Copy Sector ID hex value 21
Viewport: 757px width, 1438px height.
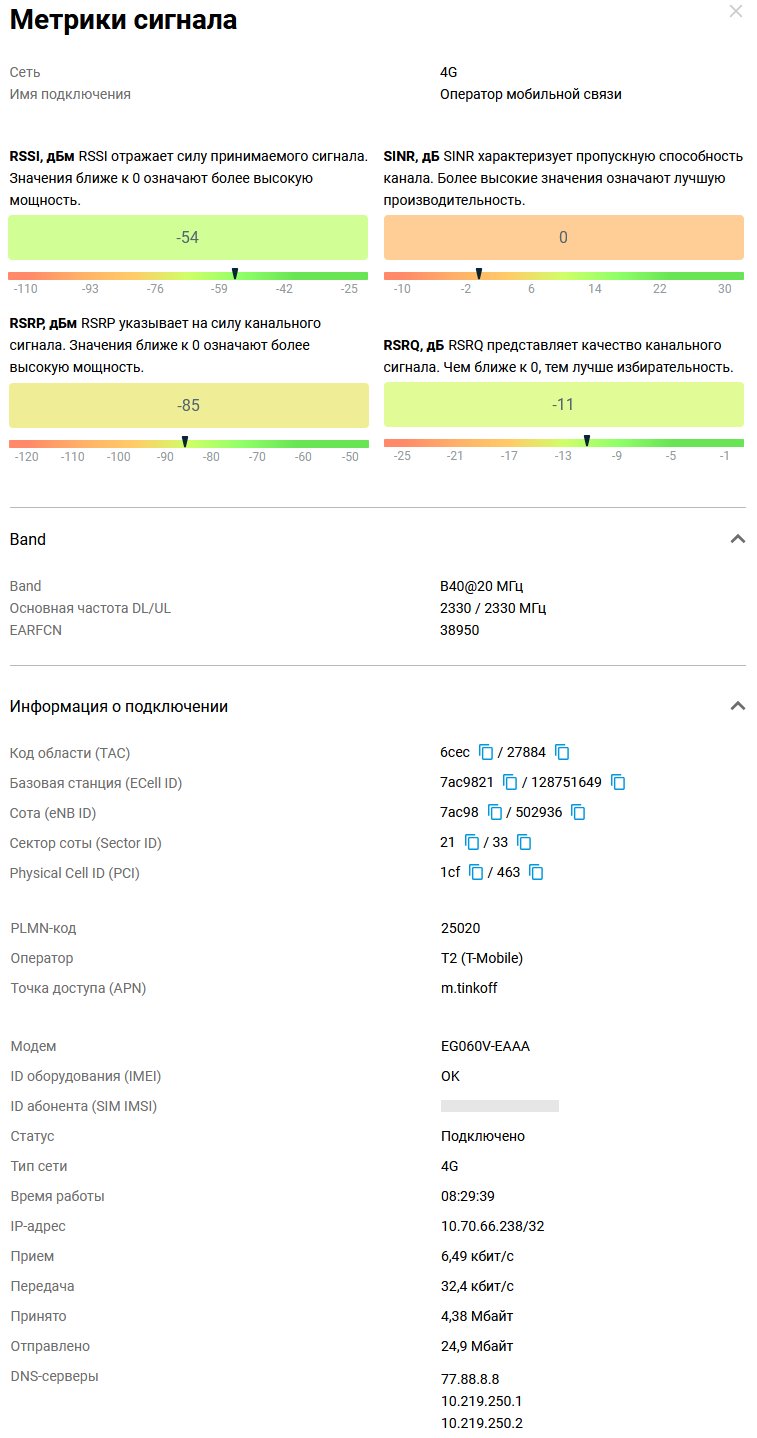click(472, 842)
